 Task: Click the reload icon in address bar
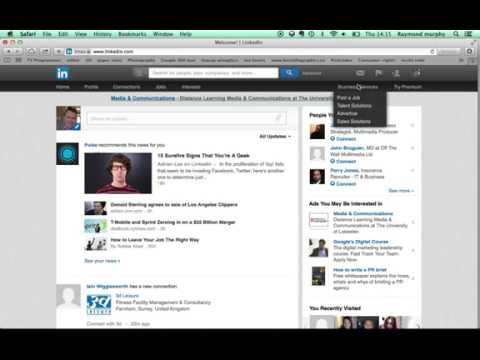click(x=432, y=51)
